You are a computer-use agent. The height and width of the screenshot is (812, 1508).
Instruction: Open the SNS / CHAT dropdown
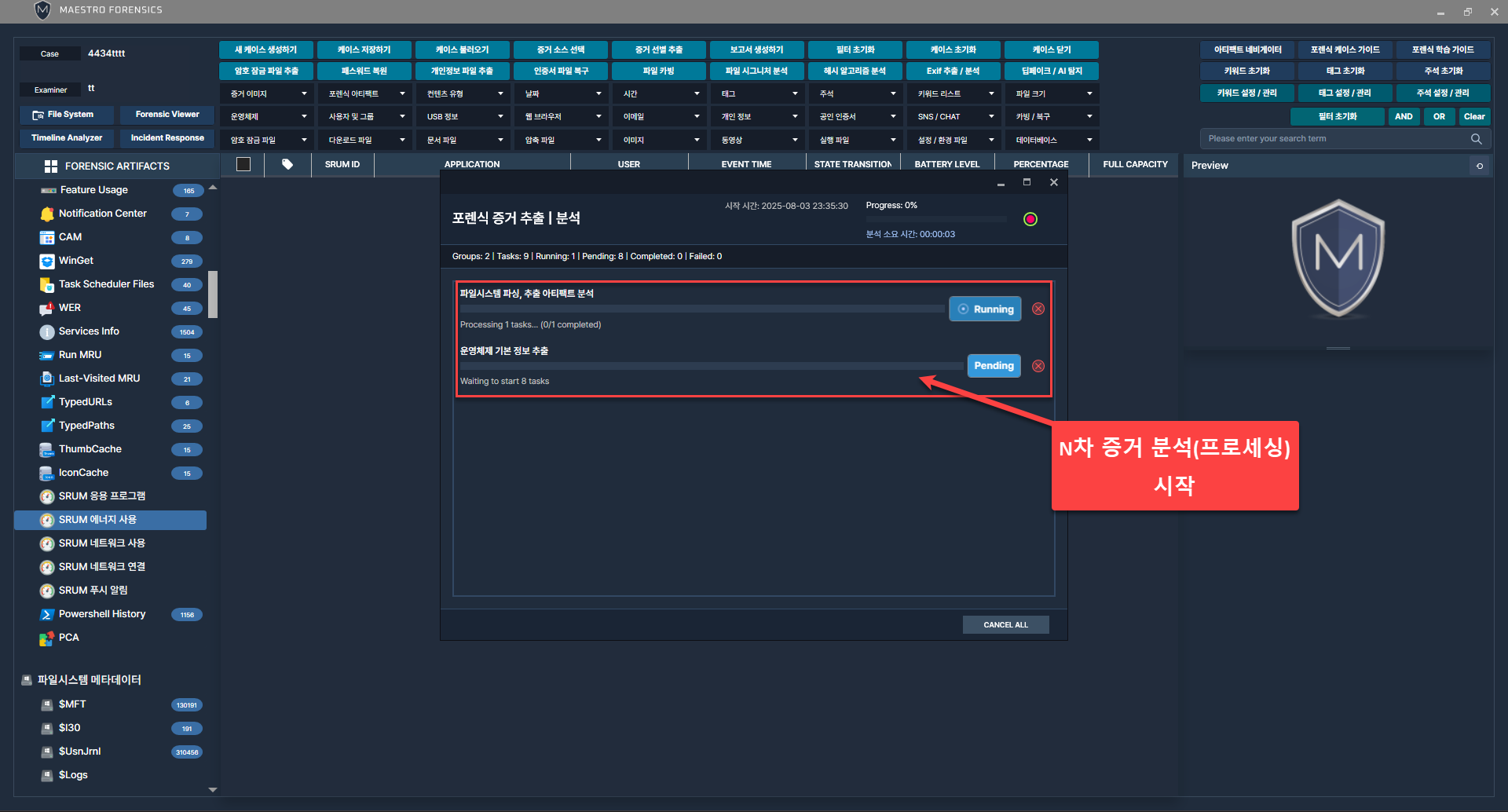(955, 116)
